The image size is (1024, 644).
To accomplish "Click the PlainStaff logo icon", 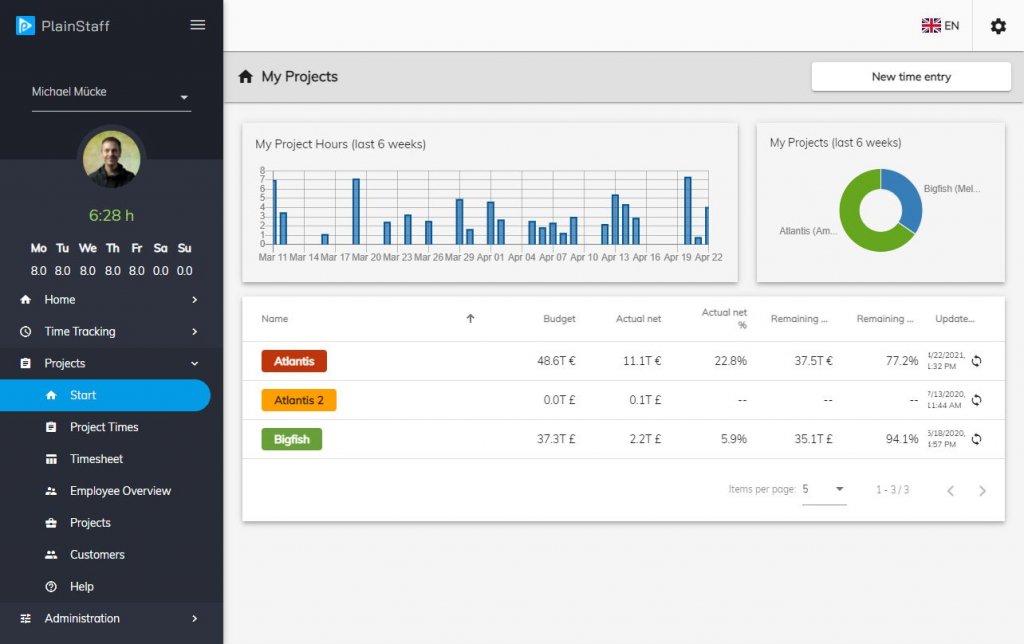I will pyautogui.click(x=25, y=25).
